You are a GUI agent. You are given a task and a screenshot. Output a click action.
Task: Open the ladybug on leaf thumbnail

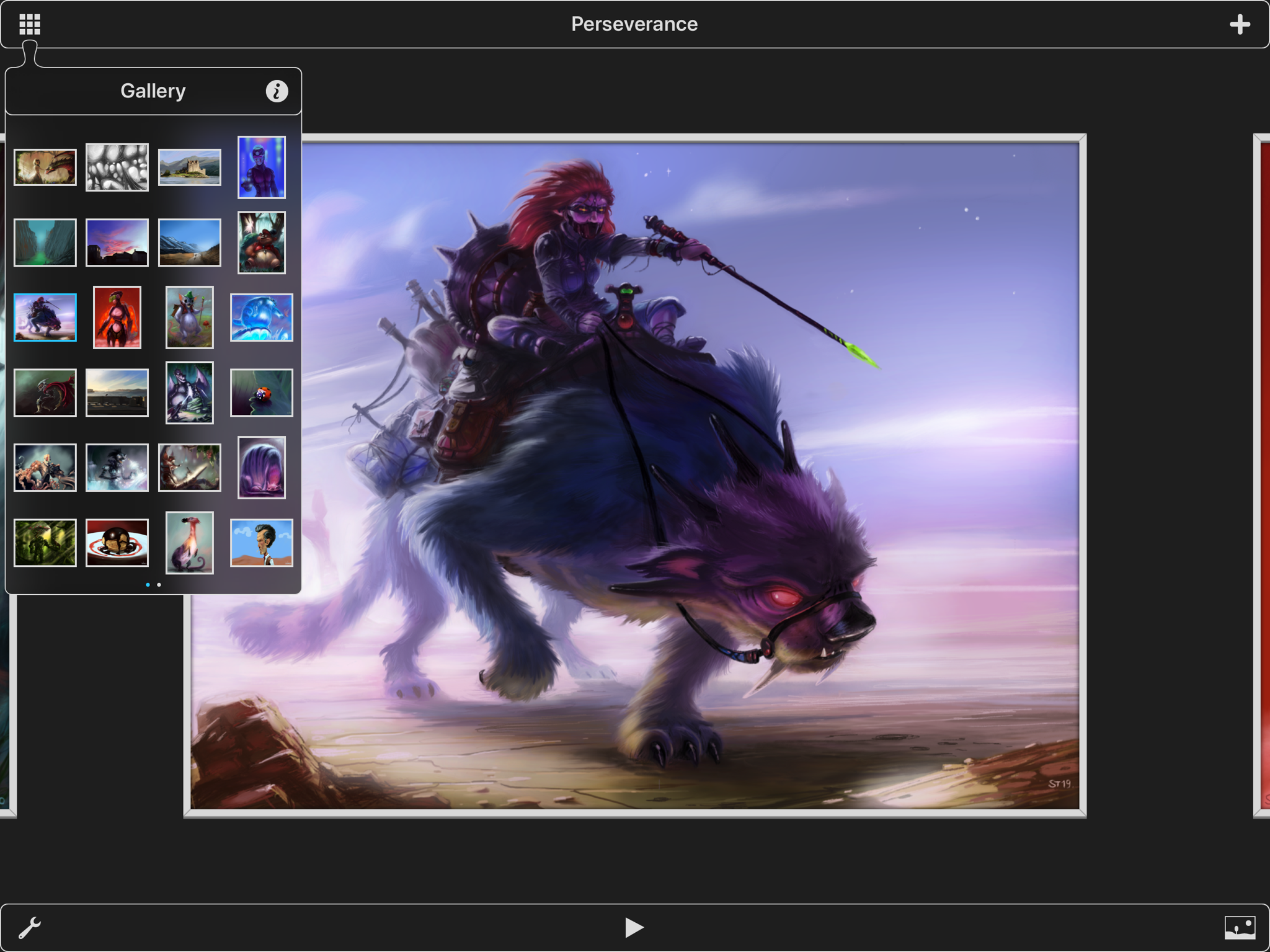coord(262,393)
